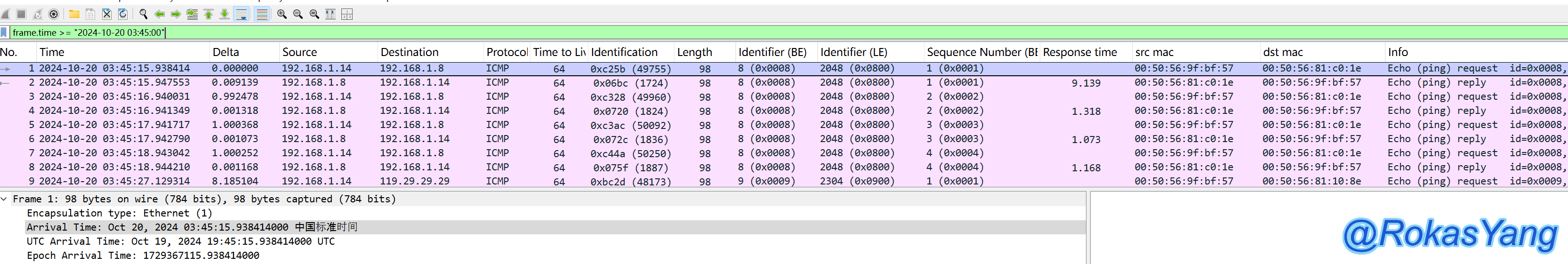
Task: Toggle packet list colorization
Action: coord(262,14)
